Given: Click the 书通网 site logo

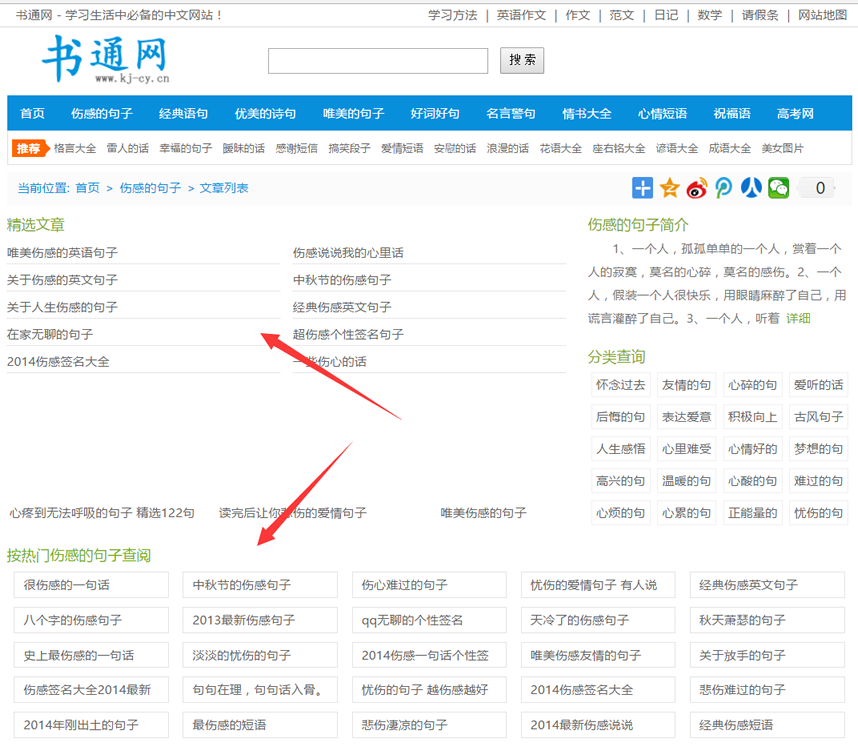Looking at the screenshot, I should [105, 59].
